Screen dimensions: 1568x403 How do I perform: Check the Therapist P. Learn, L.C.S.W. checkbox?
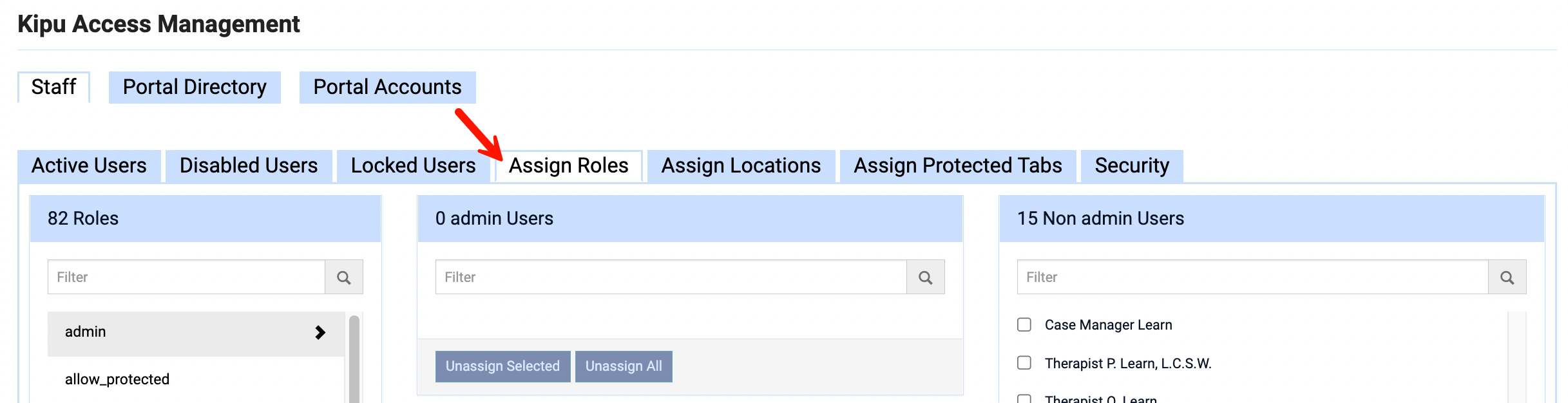pyautogui.click(x=1024, y=363)
